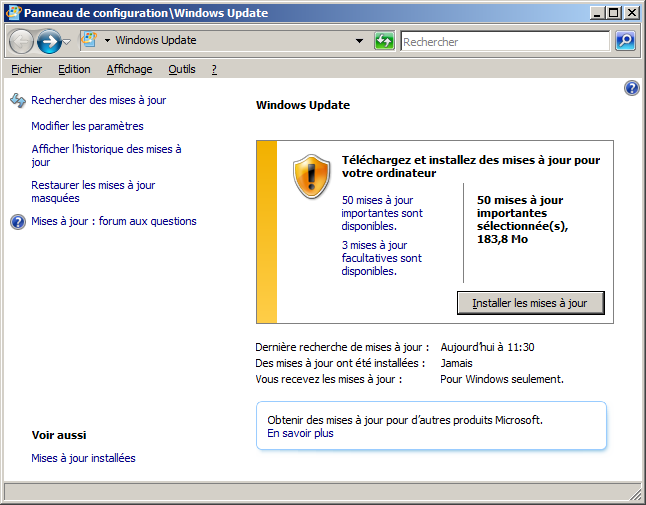Open the recent pages history dropdown arrow
Viewport: 646px width, 505px height.
click(x=67, y=42)
